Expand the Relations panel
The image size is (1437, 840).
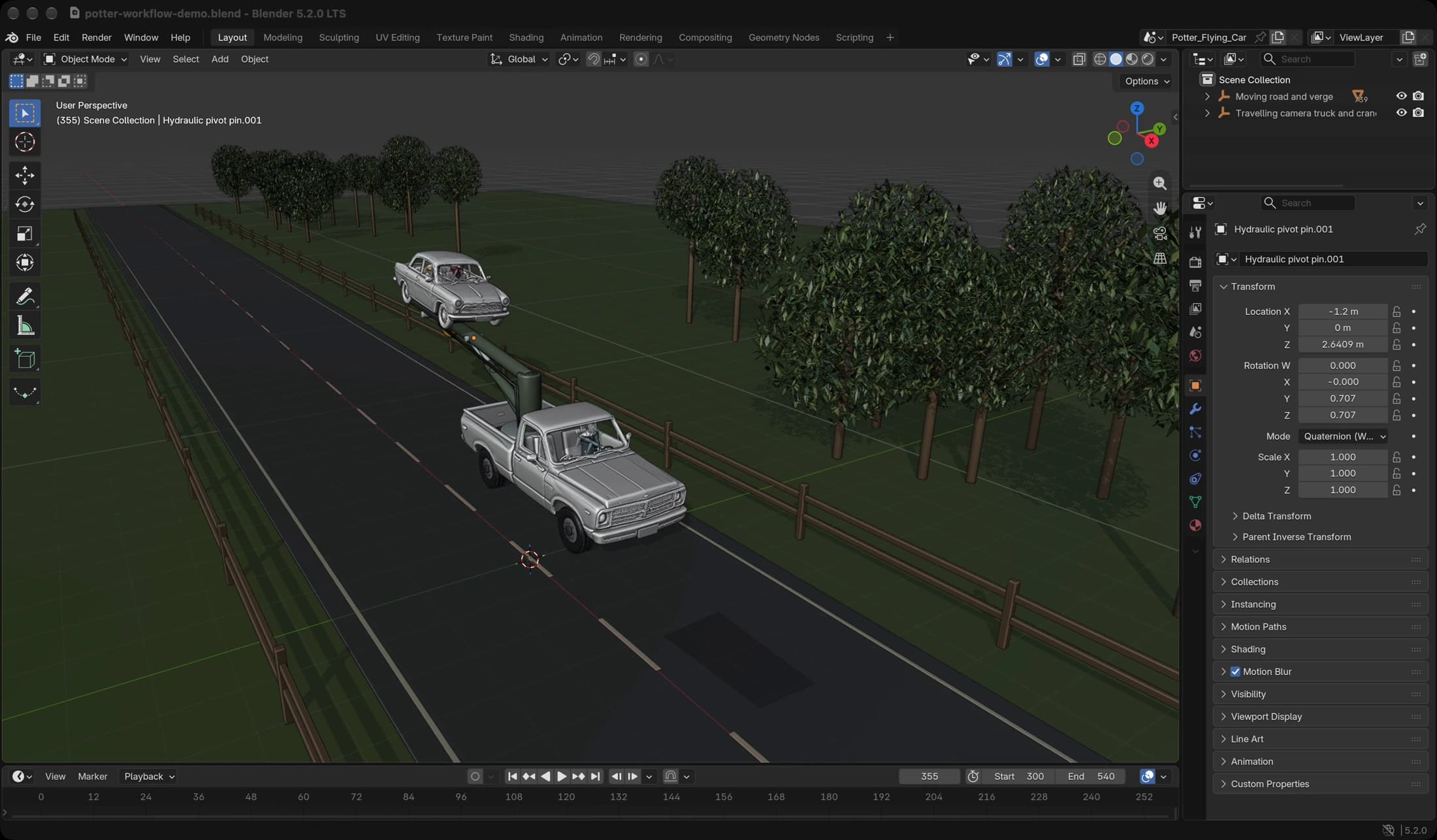tap(1319, 559)
